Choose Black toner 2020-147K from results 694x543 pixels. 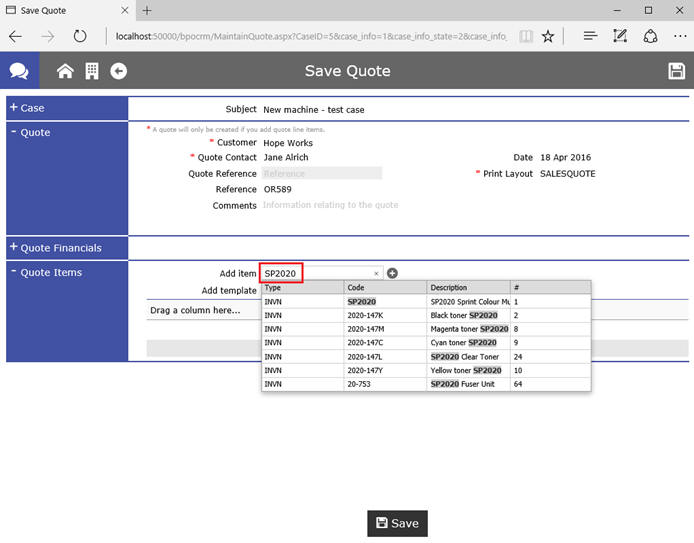pos(425,315)
